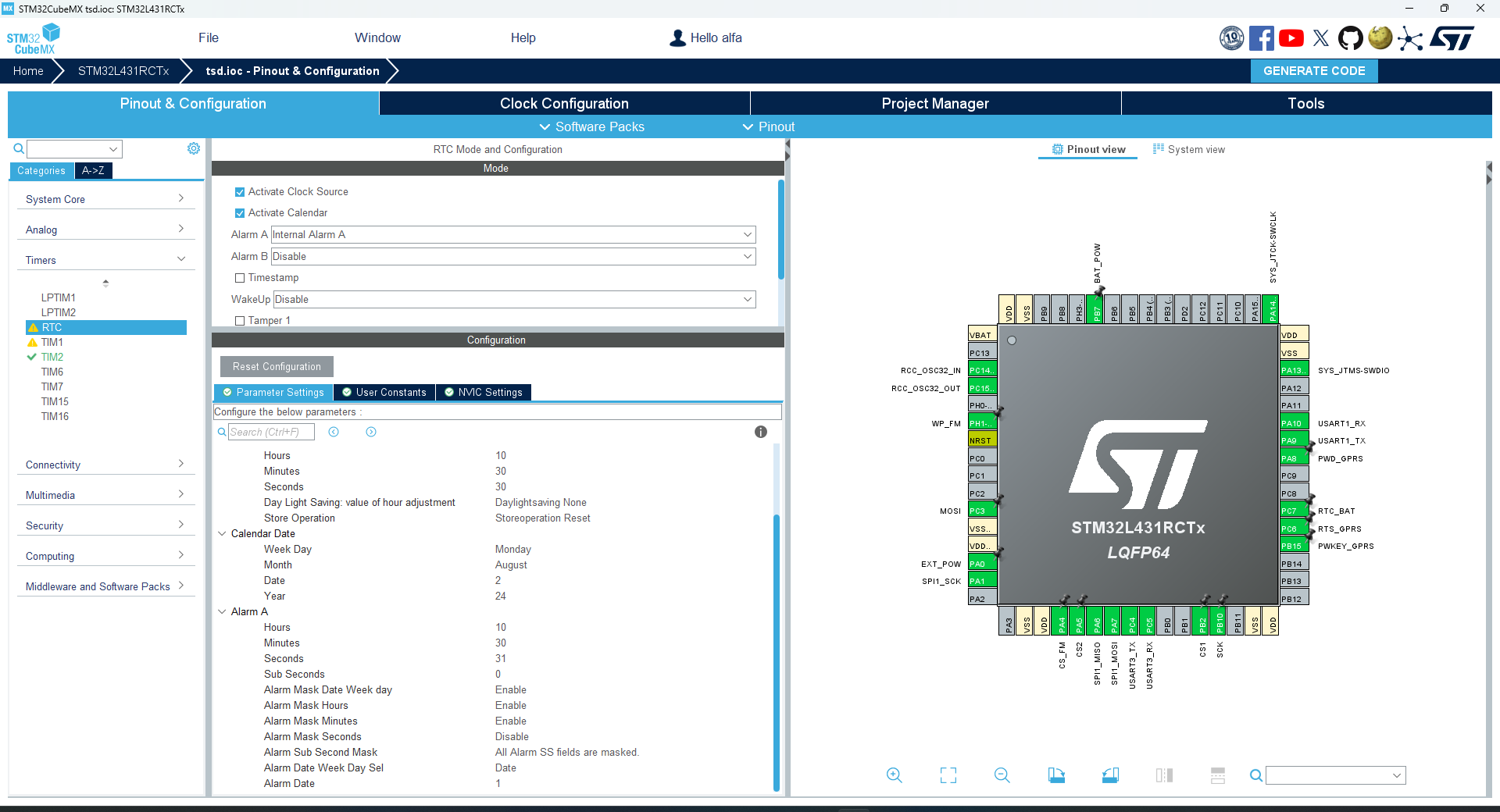Go to Home breadcrumb

[28, 71]
